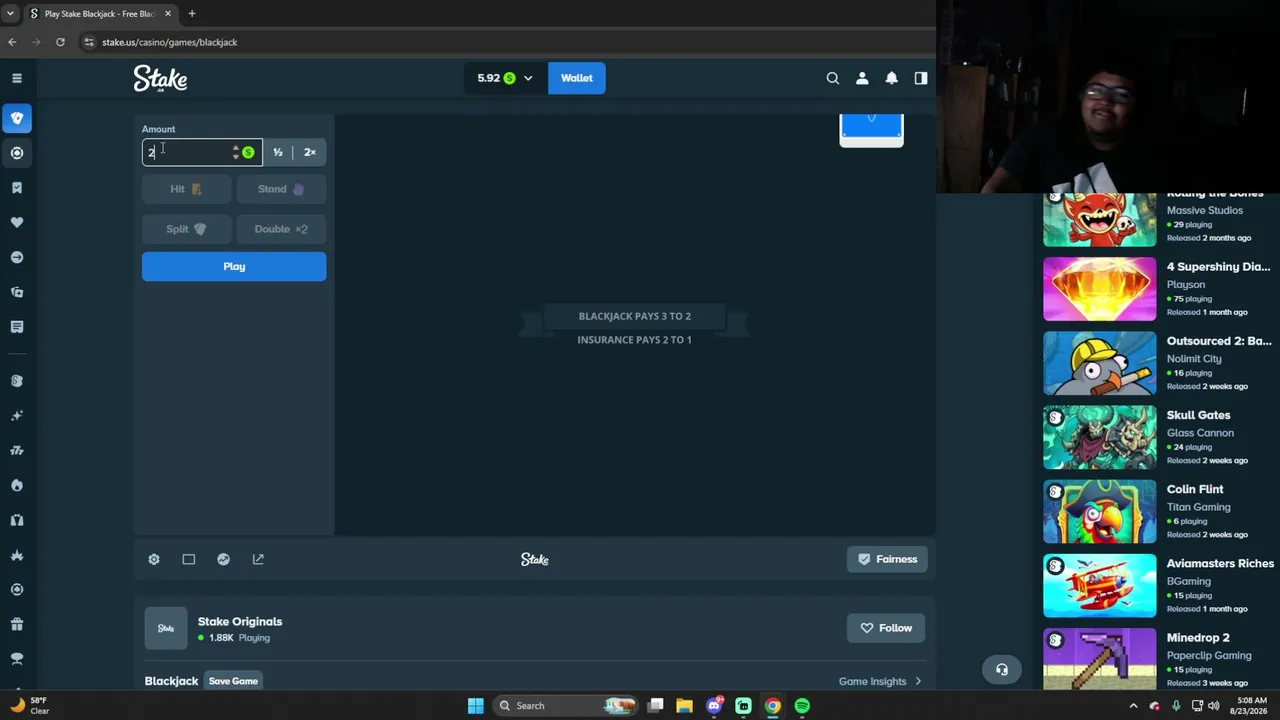This screenshot has height=720, width=1280.
Task: Open the search magnifier in Stake header
Action: tap(833, 78)
